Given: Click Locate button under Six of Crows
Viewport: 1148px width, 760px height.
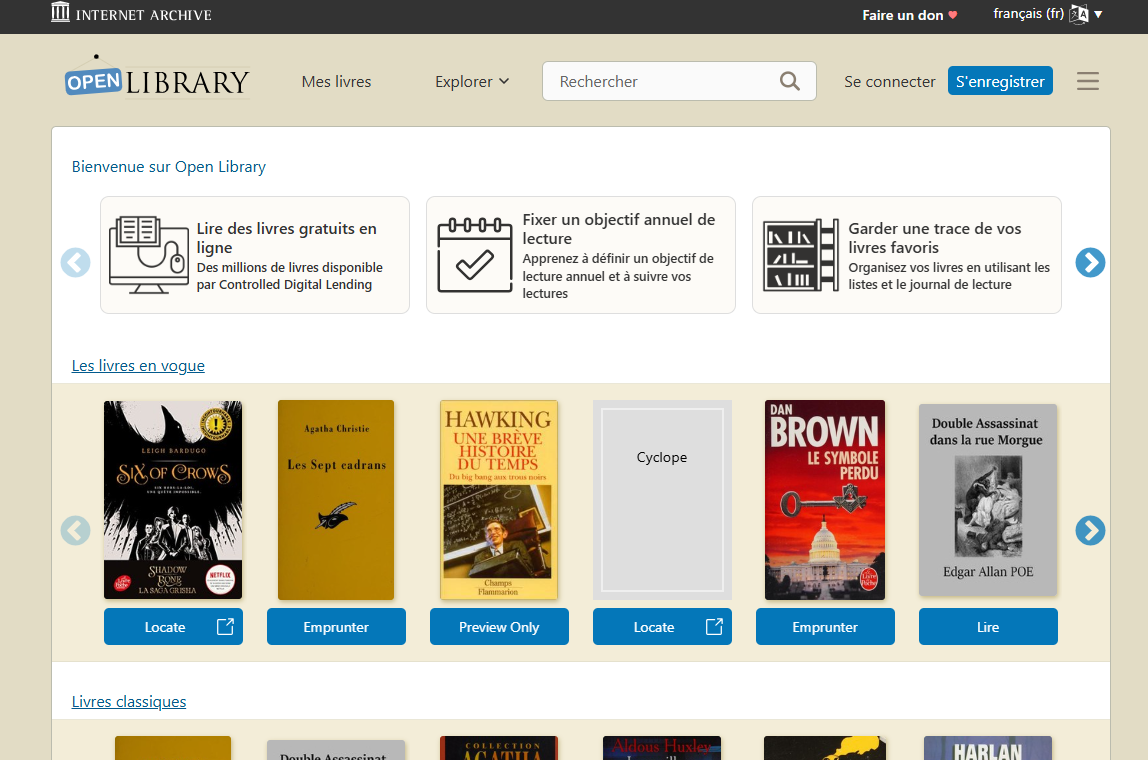Looking at the screenshot, I should tap(173, 627).
